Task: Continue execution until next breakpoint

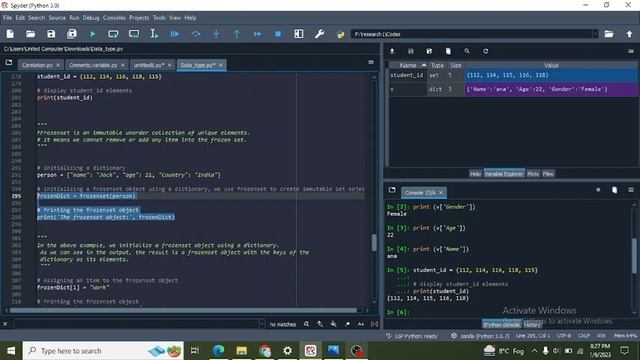Action: pyautogui.click(x=258, y=34)
